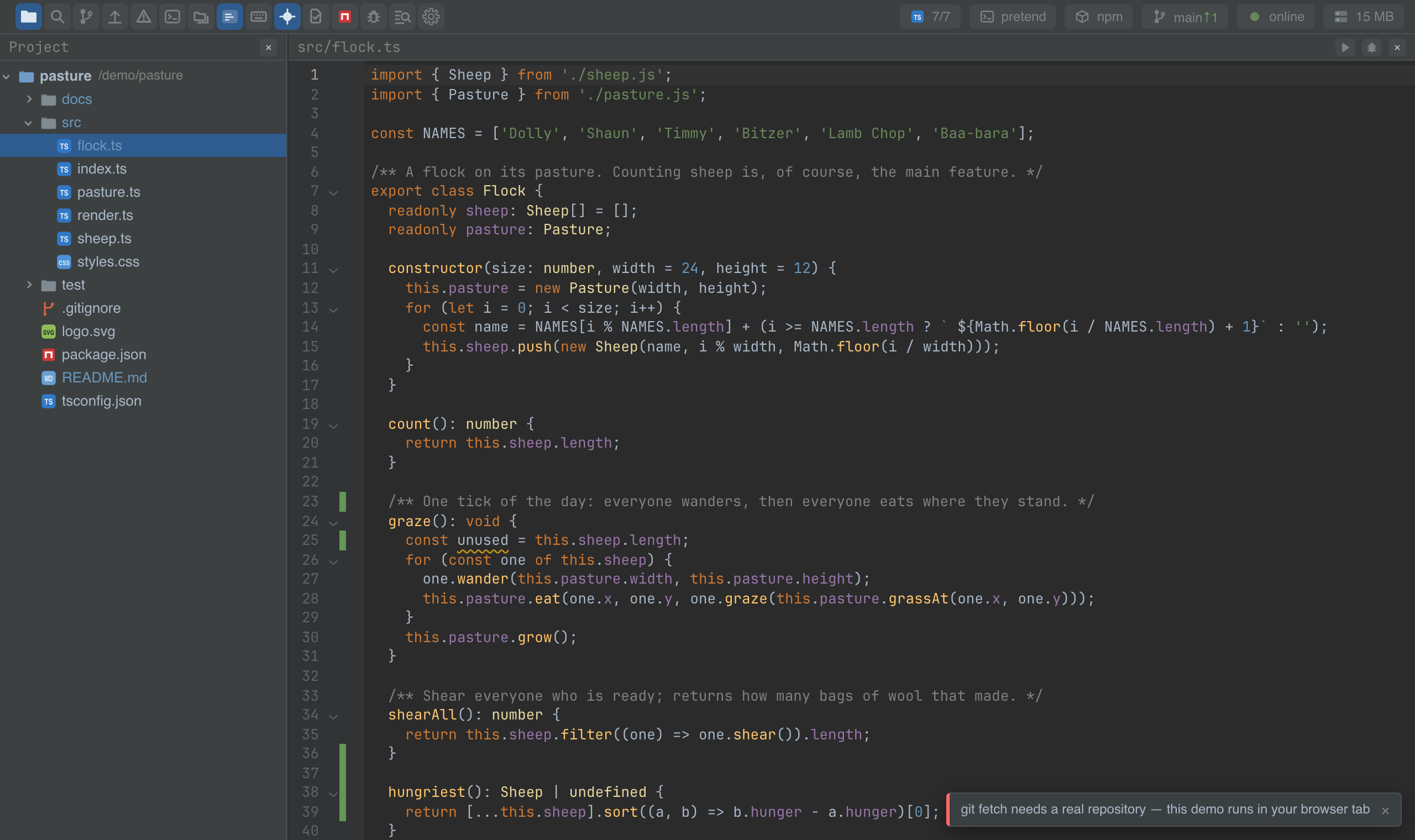Click the run play icon in editor header

(1345, 48)
